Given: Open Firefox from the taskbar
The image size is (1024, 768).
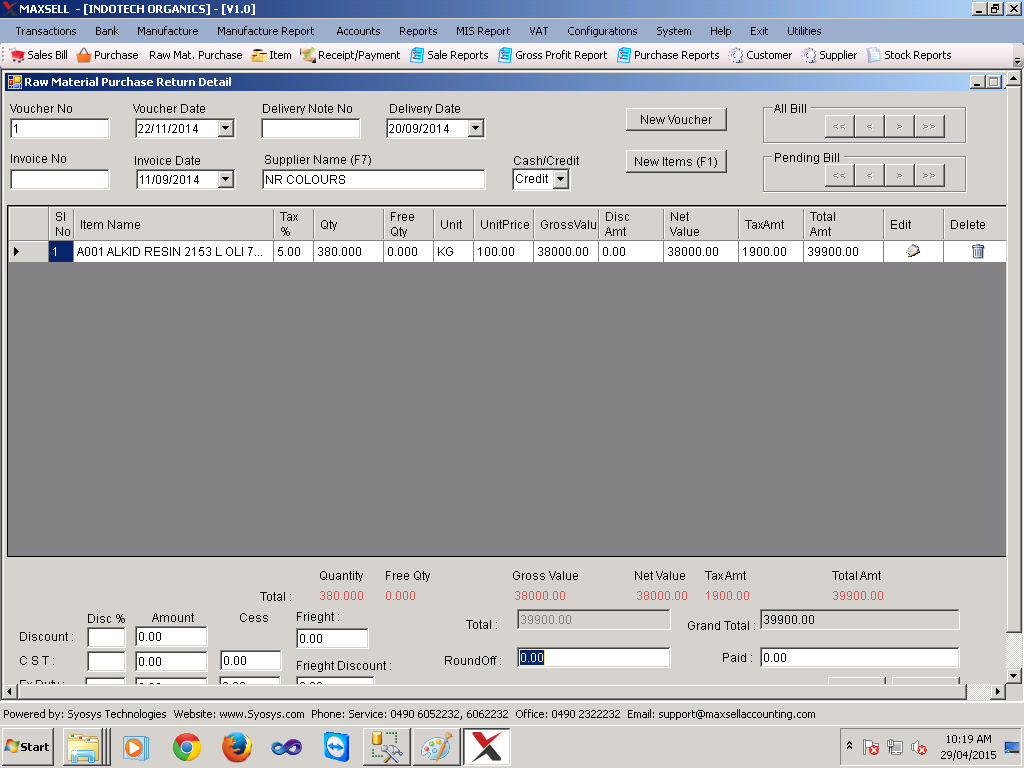Looking at the screenshot, I should coord(236,747).
